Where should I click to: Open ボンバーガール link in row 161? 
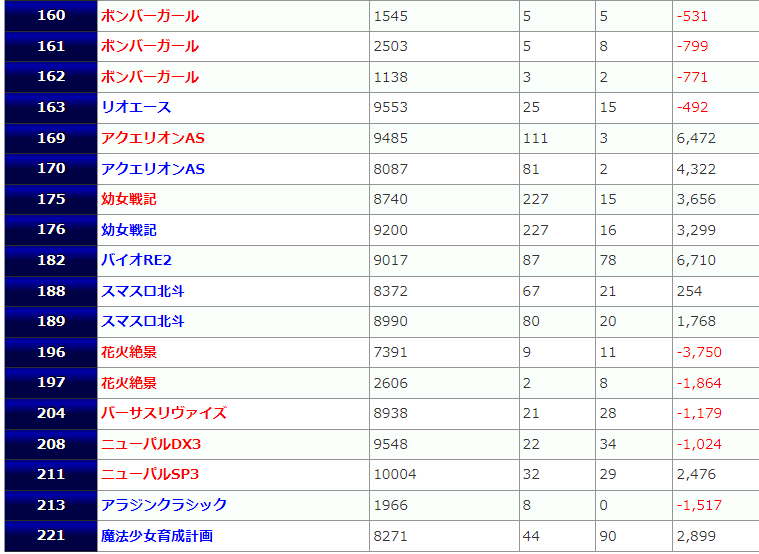pyautogui.click(x=150, y=46)
